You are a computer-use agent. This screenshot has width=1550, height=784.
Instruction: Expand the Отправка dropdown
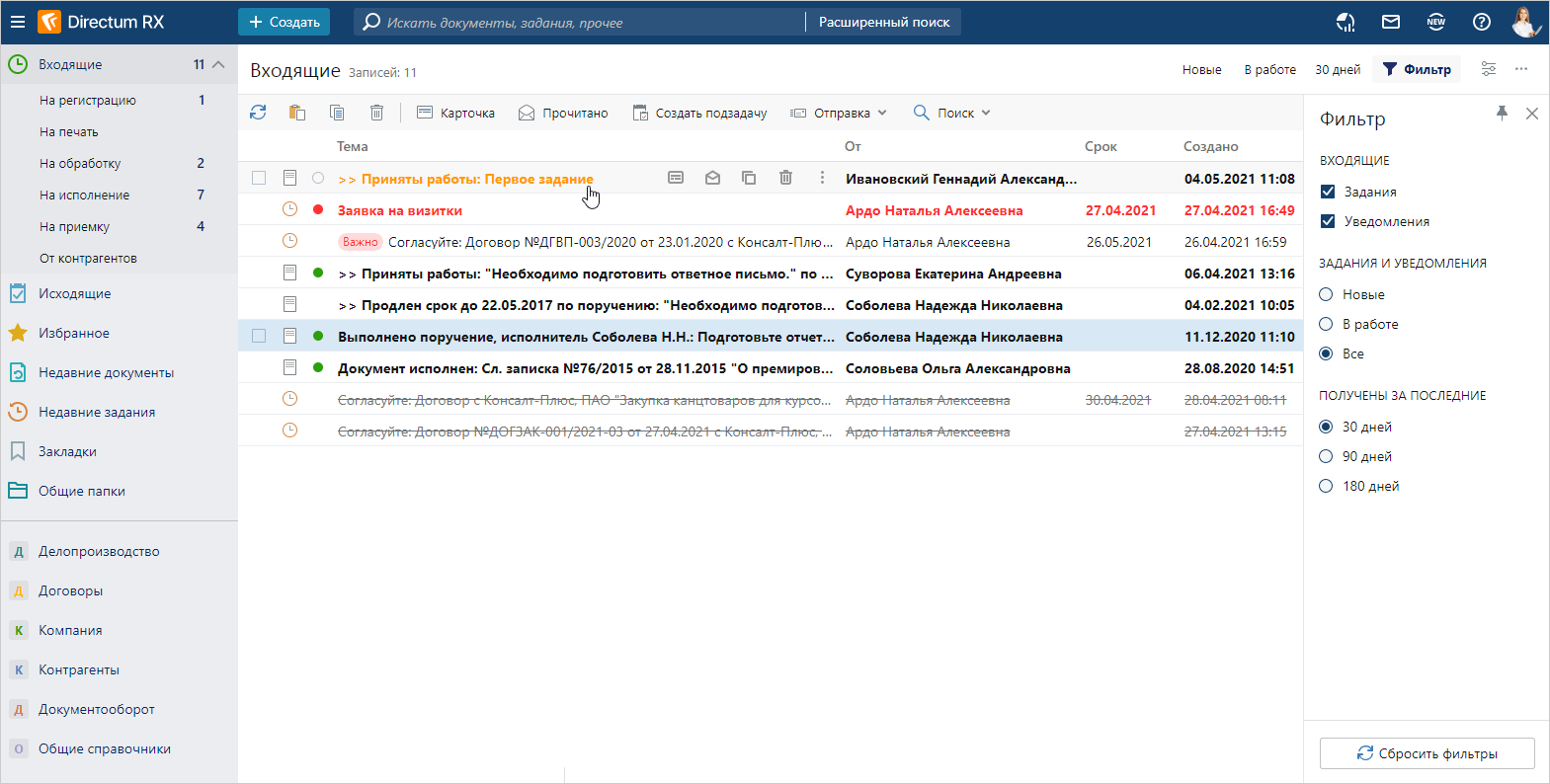(x=840, y=113)
